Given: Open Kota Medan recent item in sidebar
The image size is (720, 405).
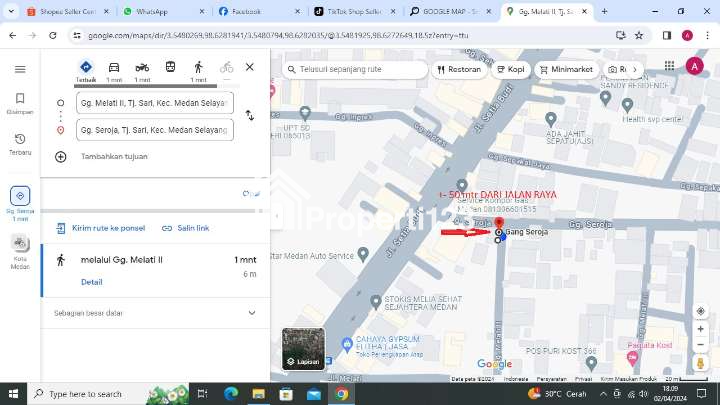Looking at the screenshot, I should click(20, 252).
